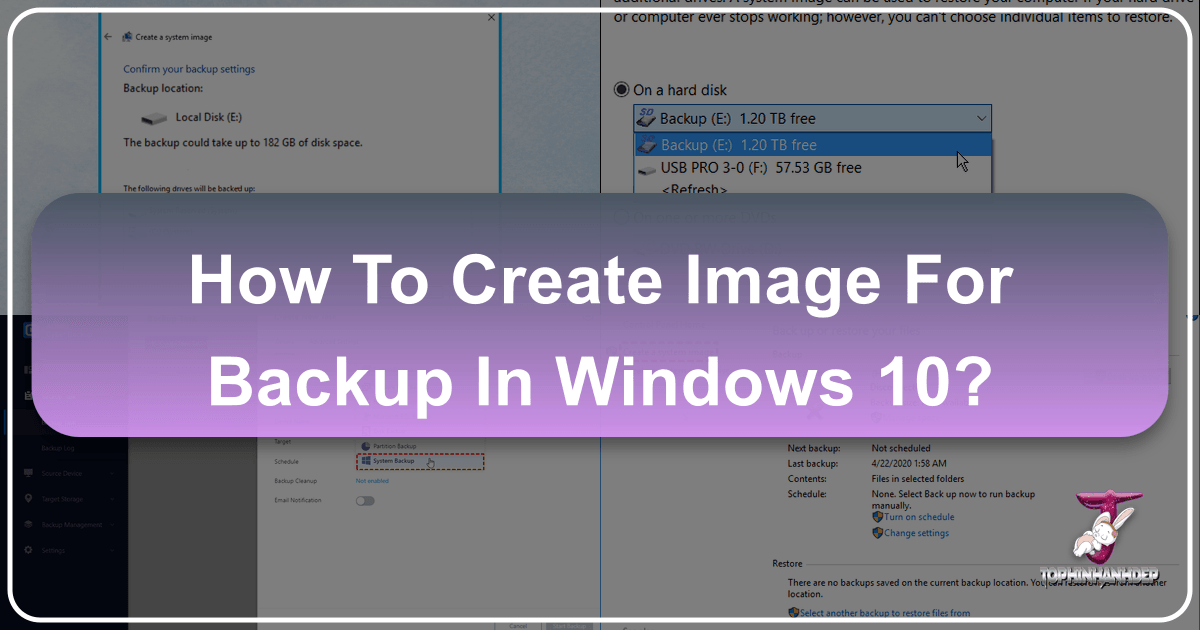Choose USB PRO 3-0 (F:) from the list
1200x630 pixels.
(x=760, y=168)
